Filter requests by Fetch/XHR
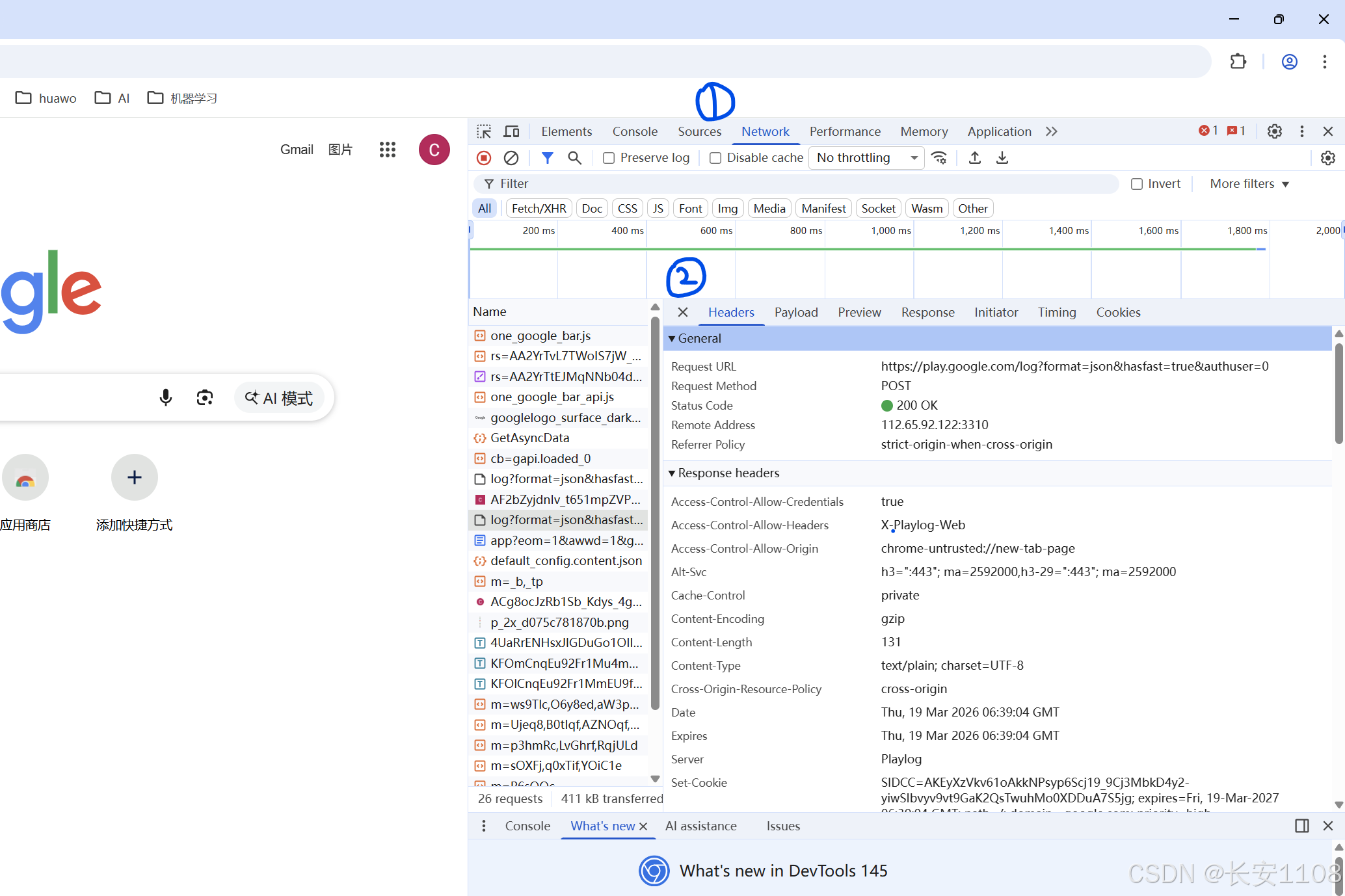 (x=539, y=209)
